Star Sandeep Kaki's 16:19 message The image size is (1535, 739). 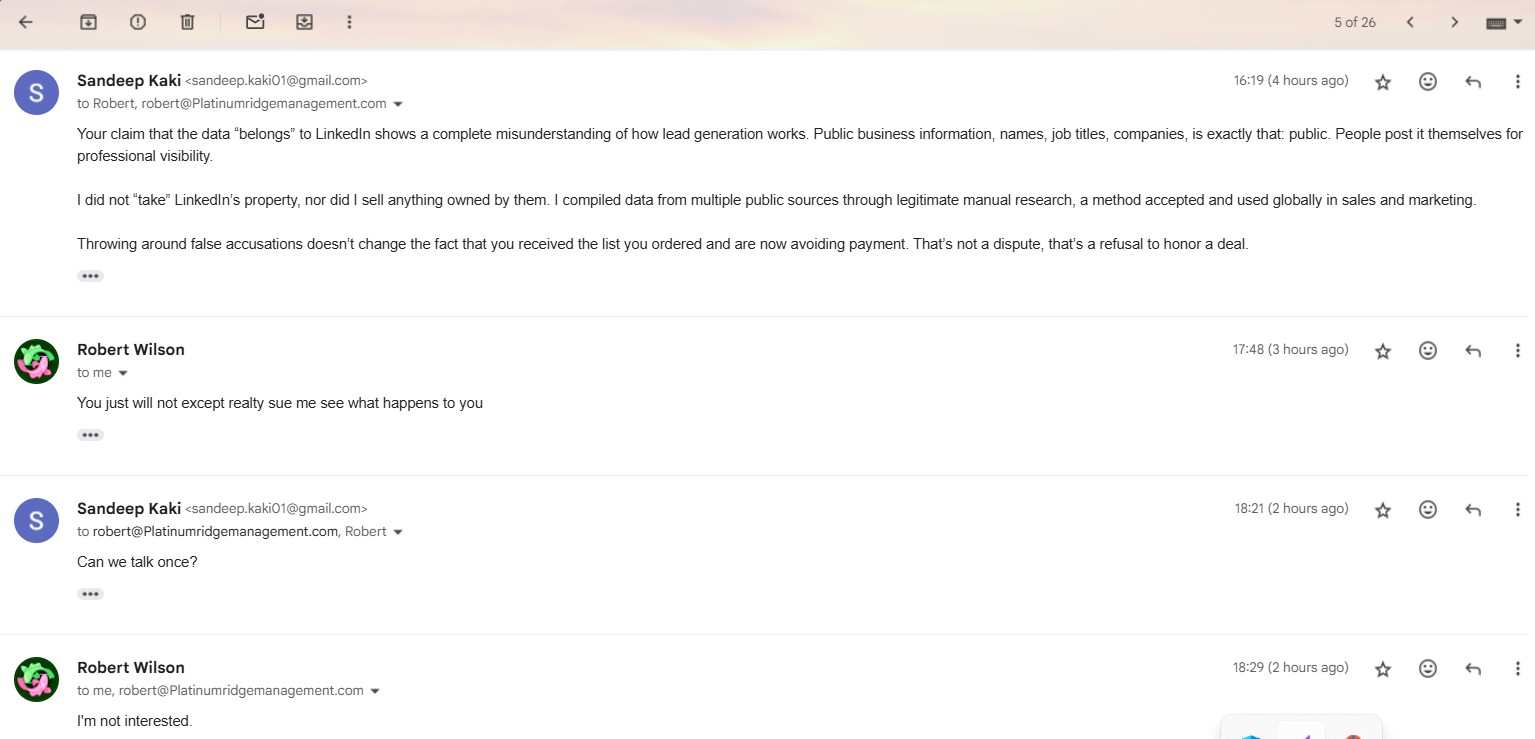pos(1383,82)
